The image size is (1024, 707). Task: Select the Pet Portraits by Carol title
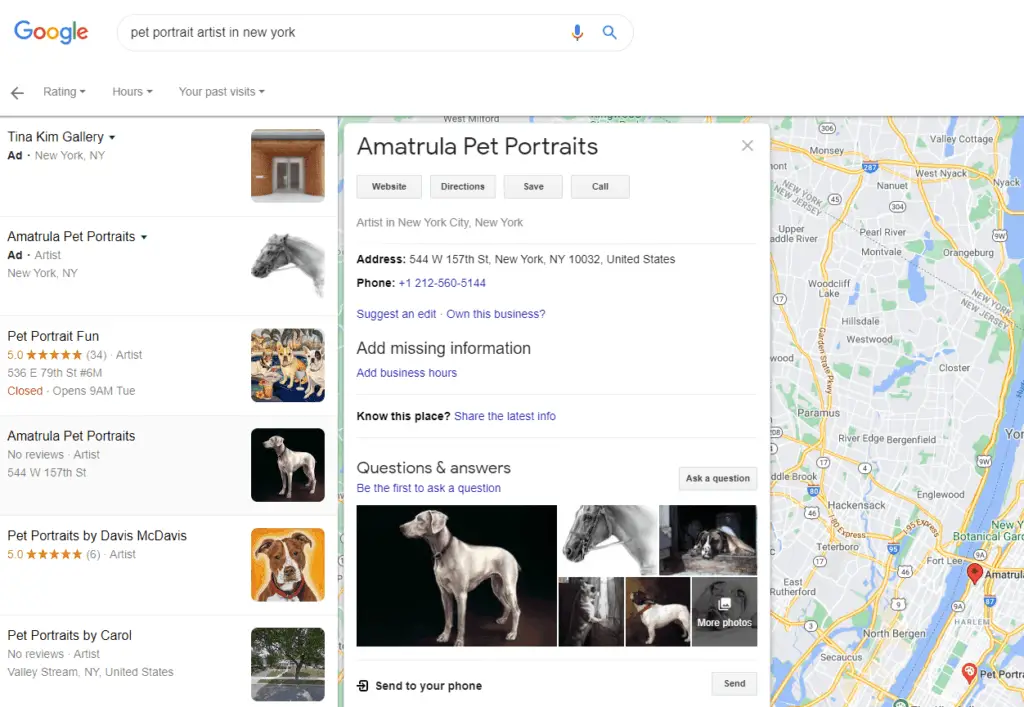pyautogui.click(x=69, y=636)
